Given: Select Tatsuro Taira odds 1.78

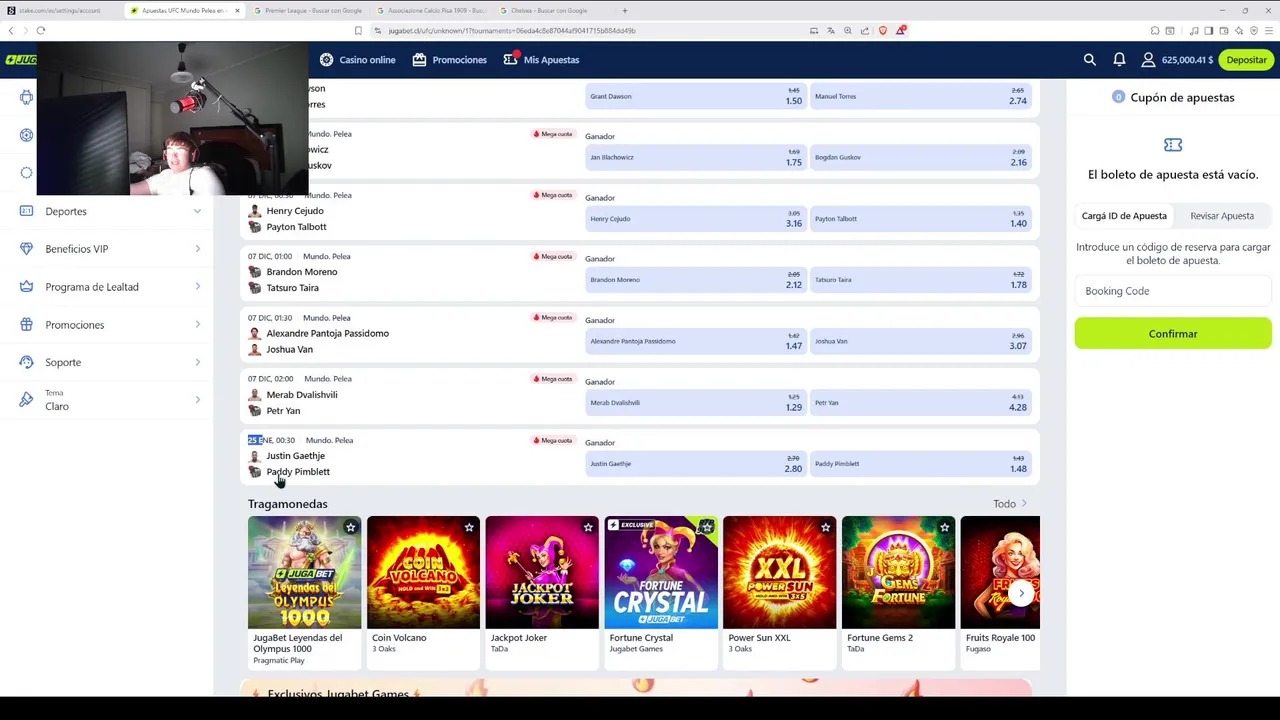Looking at the screenshot, I should (920, 280).
